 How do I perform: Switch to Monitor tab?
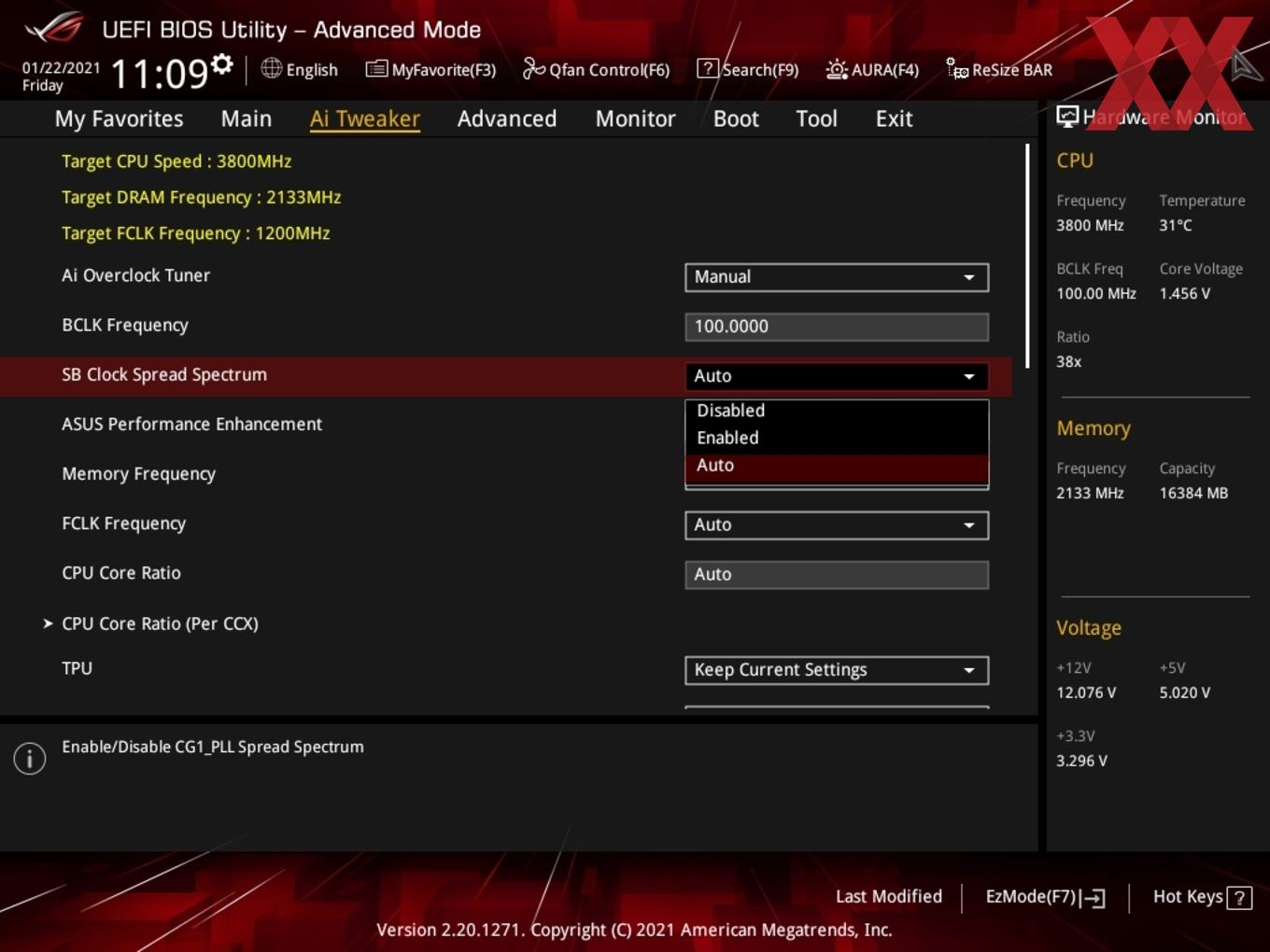635,119
